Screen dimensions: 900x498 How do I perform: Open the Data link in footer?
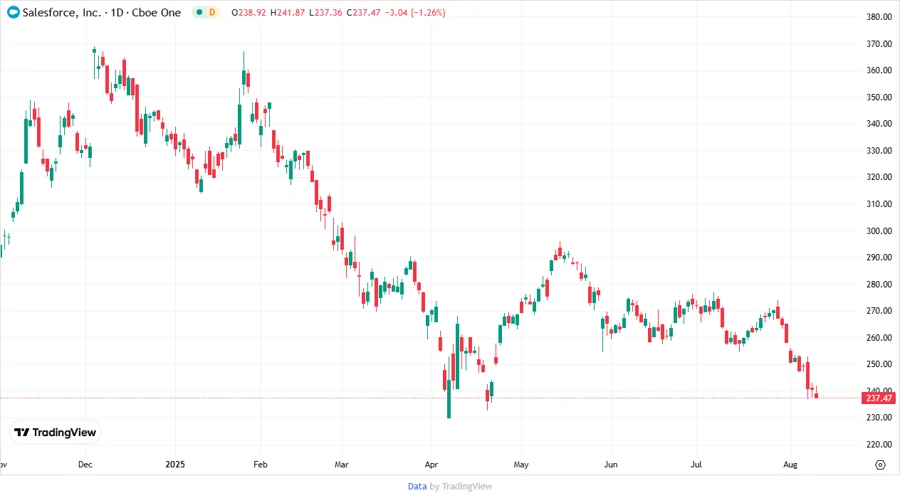click(x=417, y=486)
